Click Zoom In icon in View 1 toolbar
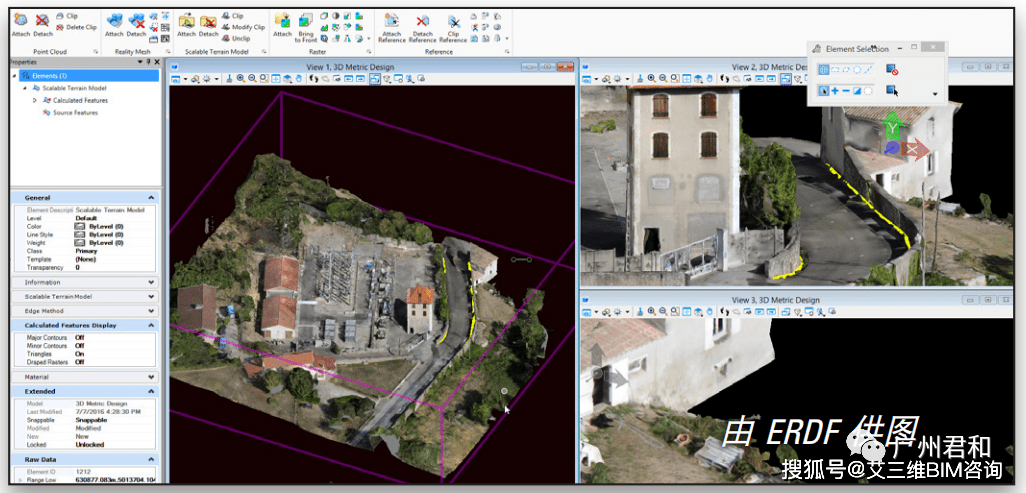This screenshot has width=1026, height=493. point(241,79)
